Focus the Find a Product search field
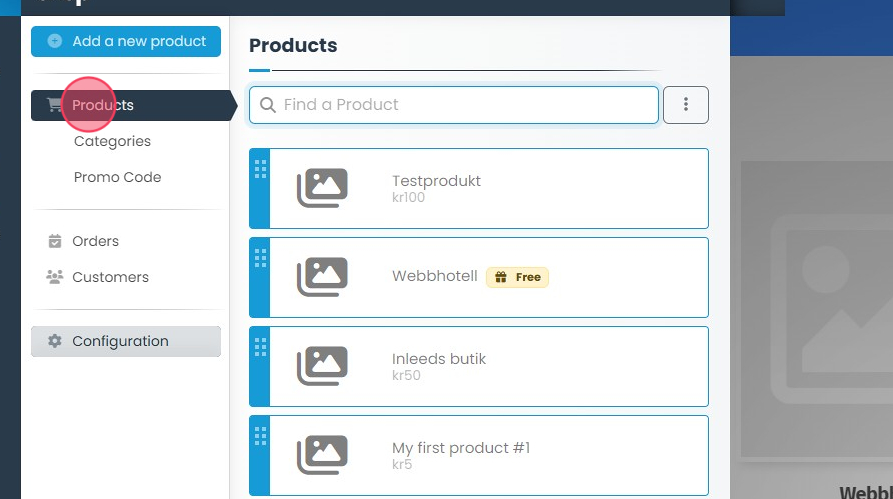This screenshot has width=893, height=499. pyautogui.click(x=465, y=105)
